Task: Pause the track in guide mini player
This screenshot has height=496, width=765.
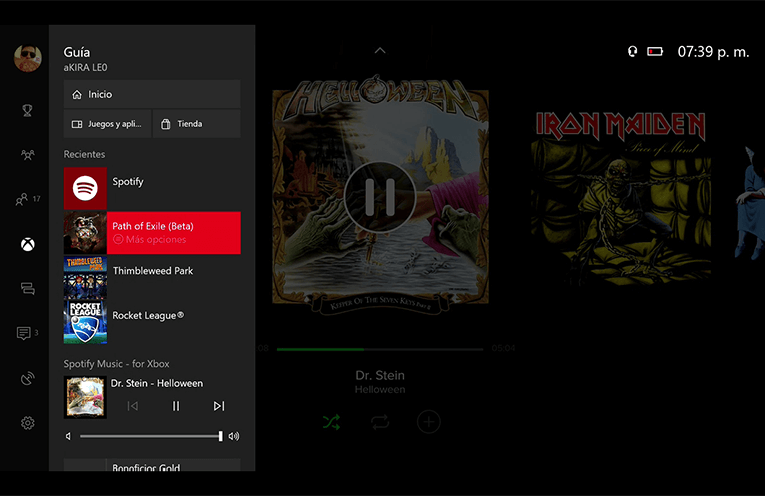Action: click(176, 406)
